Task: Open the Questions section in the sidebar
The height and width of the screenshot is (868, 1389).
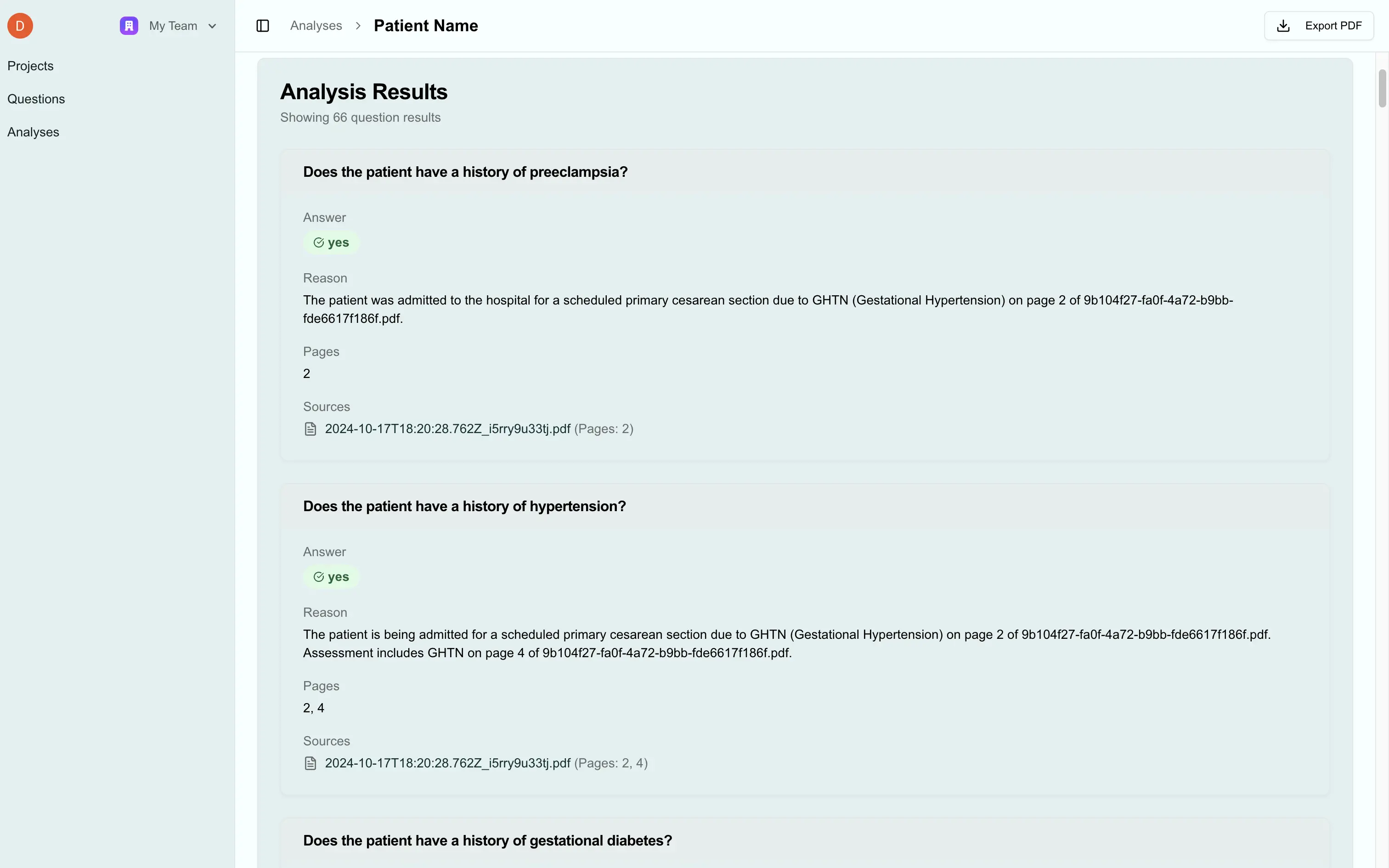Action: coord(36,99)
